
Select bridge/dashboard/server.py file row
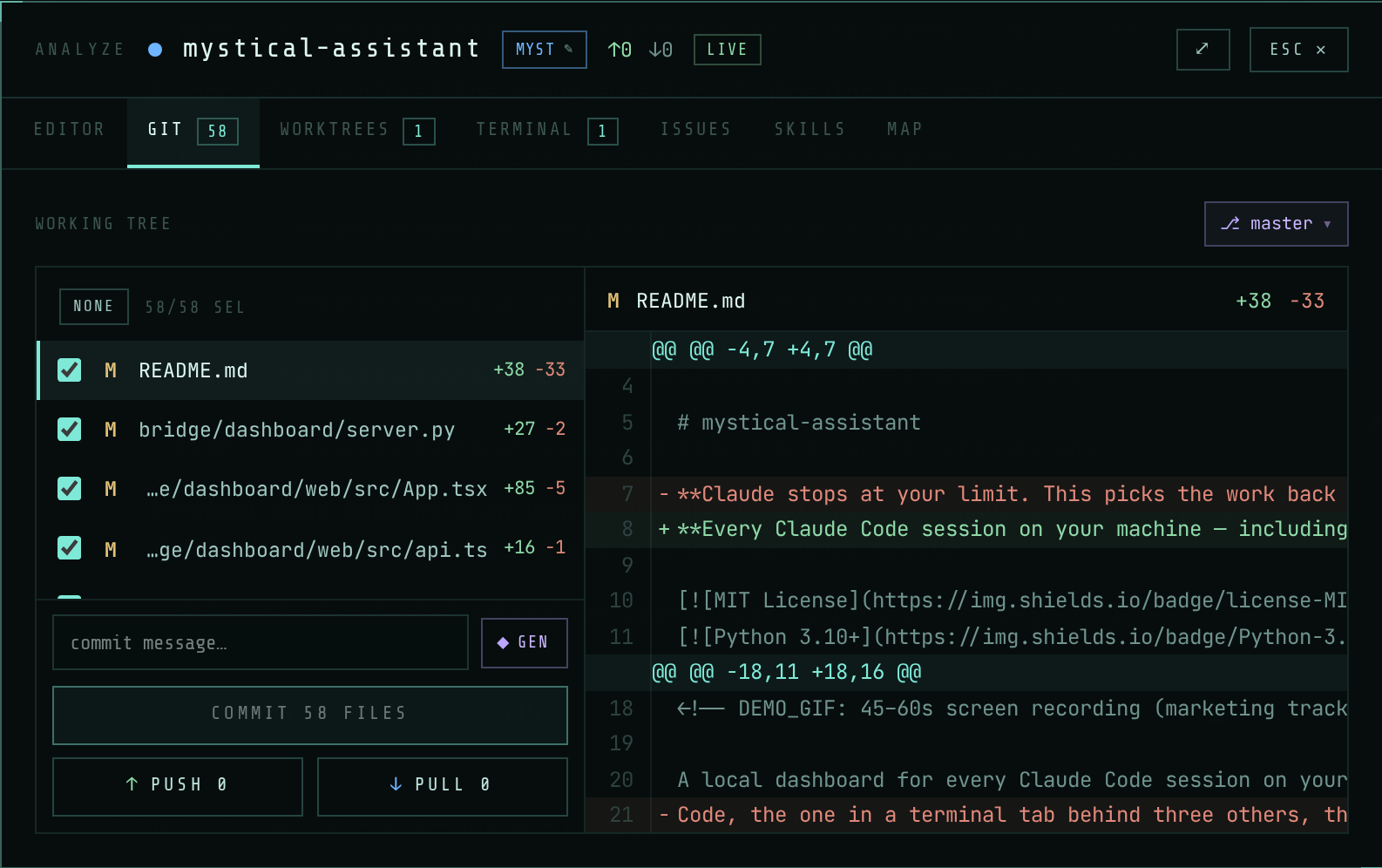[310, 430]
